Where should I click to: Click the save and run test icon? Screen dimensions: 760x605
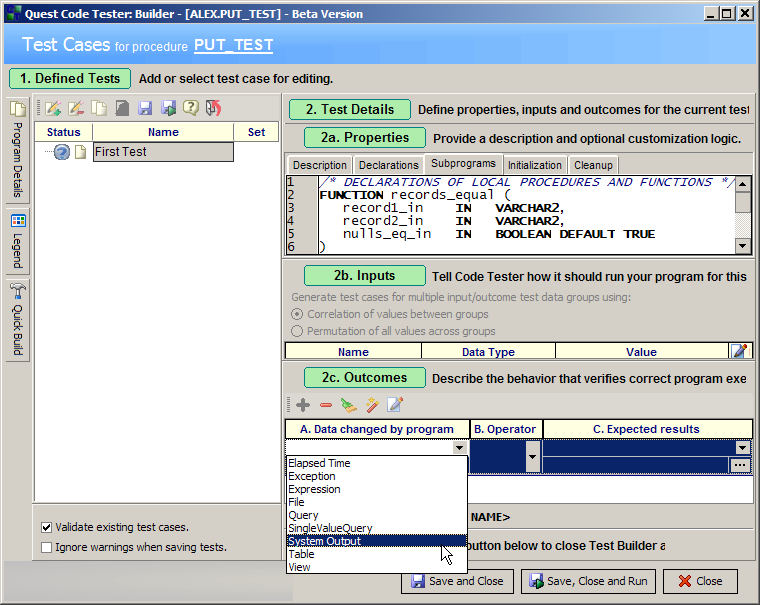pyautogui.click(x=168, y=108)
